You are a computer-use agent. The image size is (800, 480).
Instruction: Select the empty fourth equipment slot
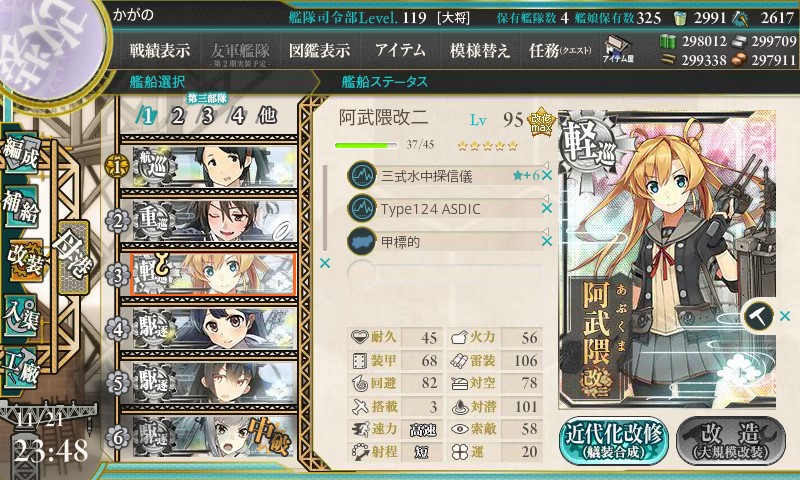tap(444, 273)
